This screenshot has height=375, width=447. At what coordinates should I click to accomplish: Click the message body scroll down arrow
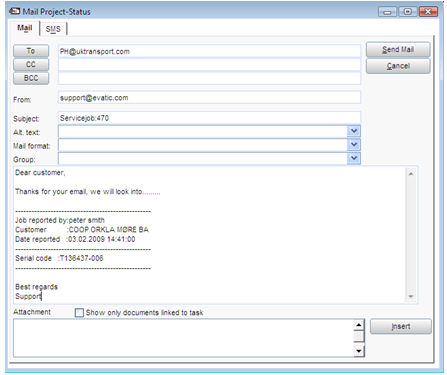point(411,296)
